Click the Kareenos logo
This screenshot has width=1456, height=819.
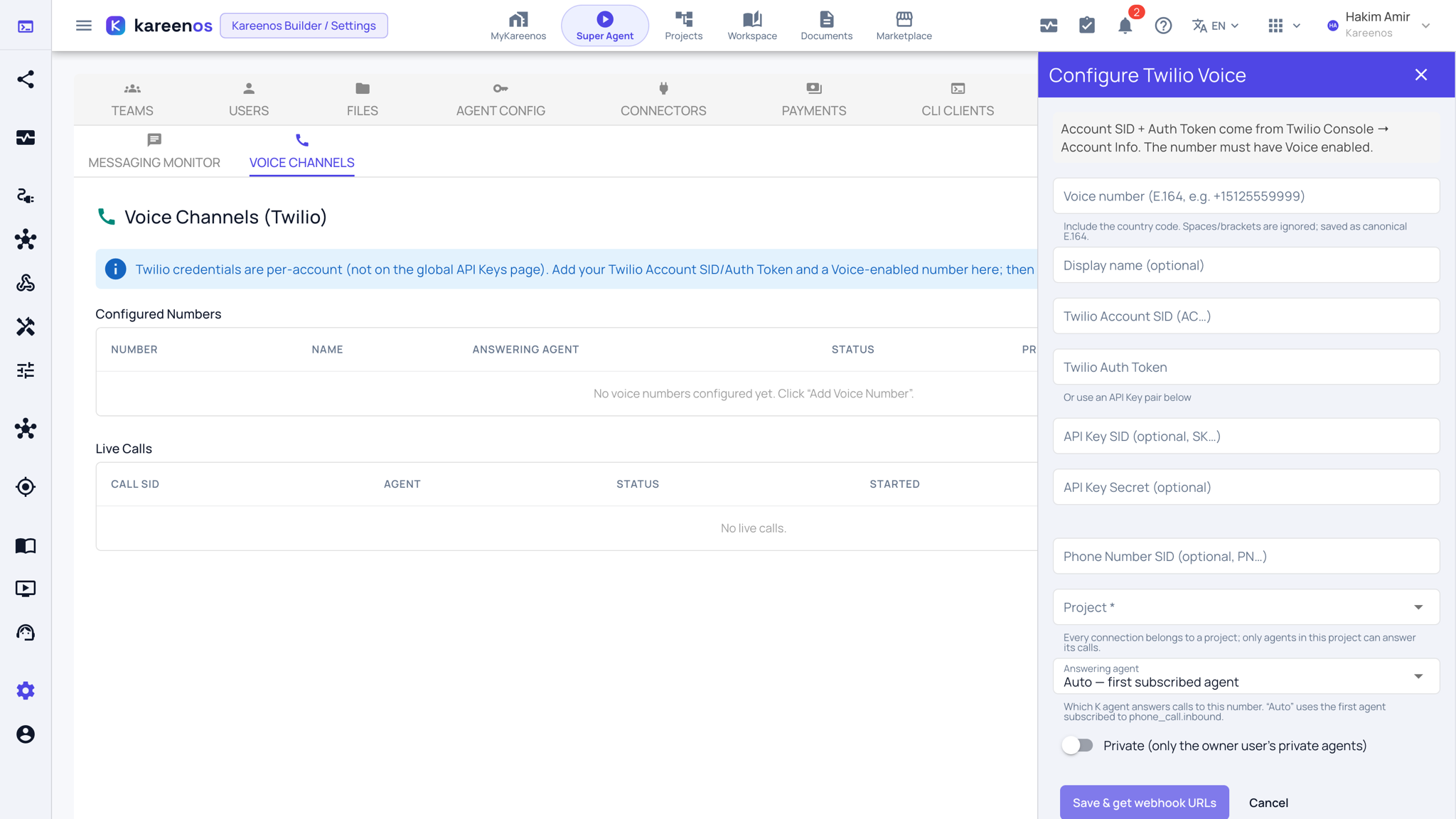click(x=159, y=26)
